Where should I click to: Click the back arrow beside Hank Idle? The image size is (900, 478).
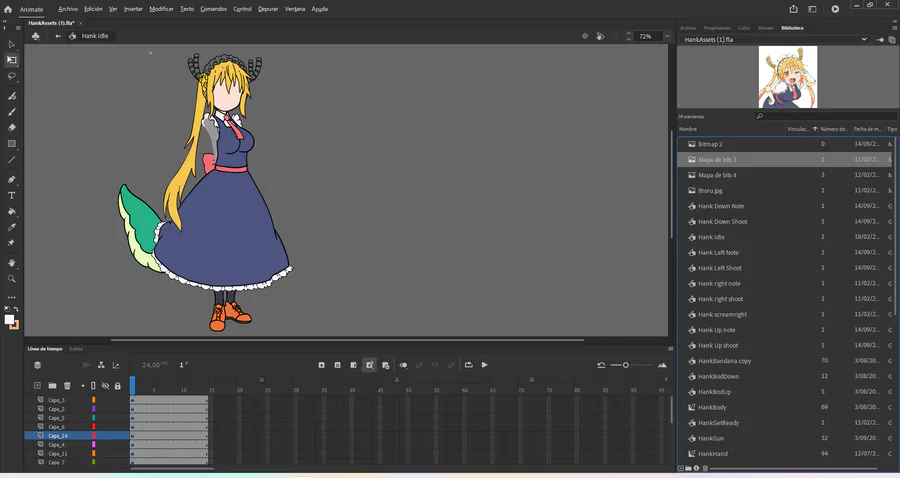(x=58, y=36)
